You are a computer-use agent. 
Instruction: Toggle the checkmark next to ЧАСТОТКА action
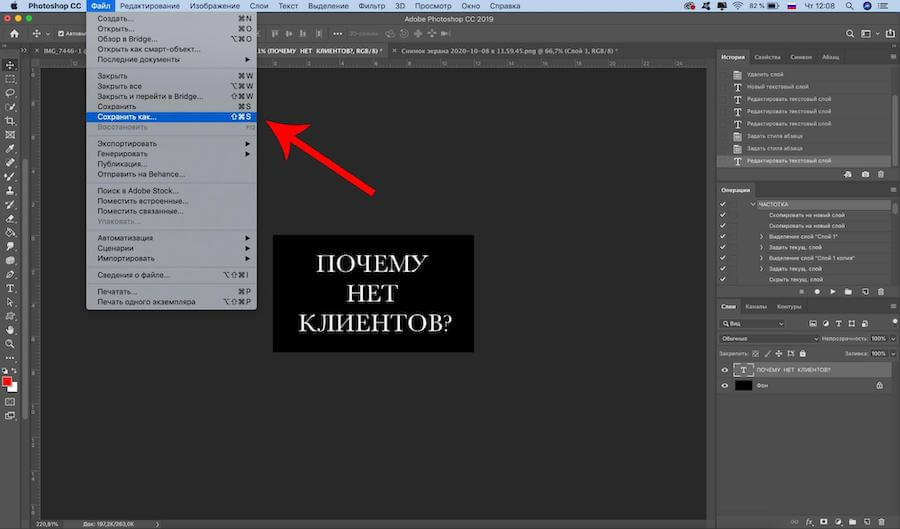click(x=724, y=204)
